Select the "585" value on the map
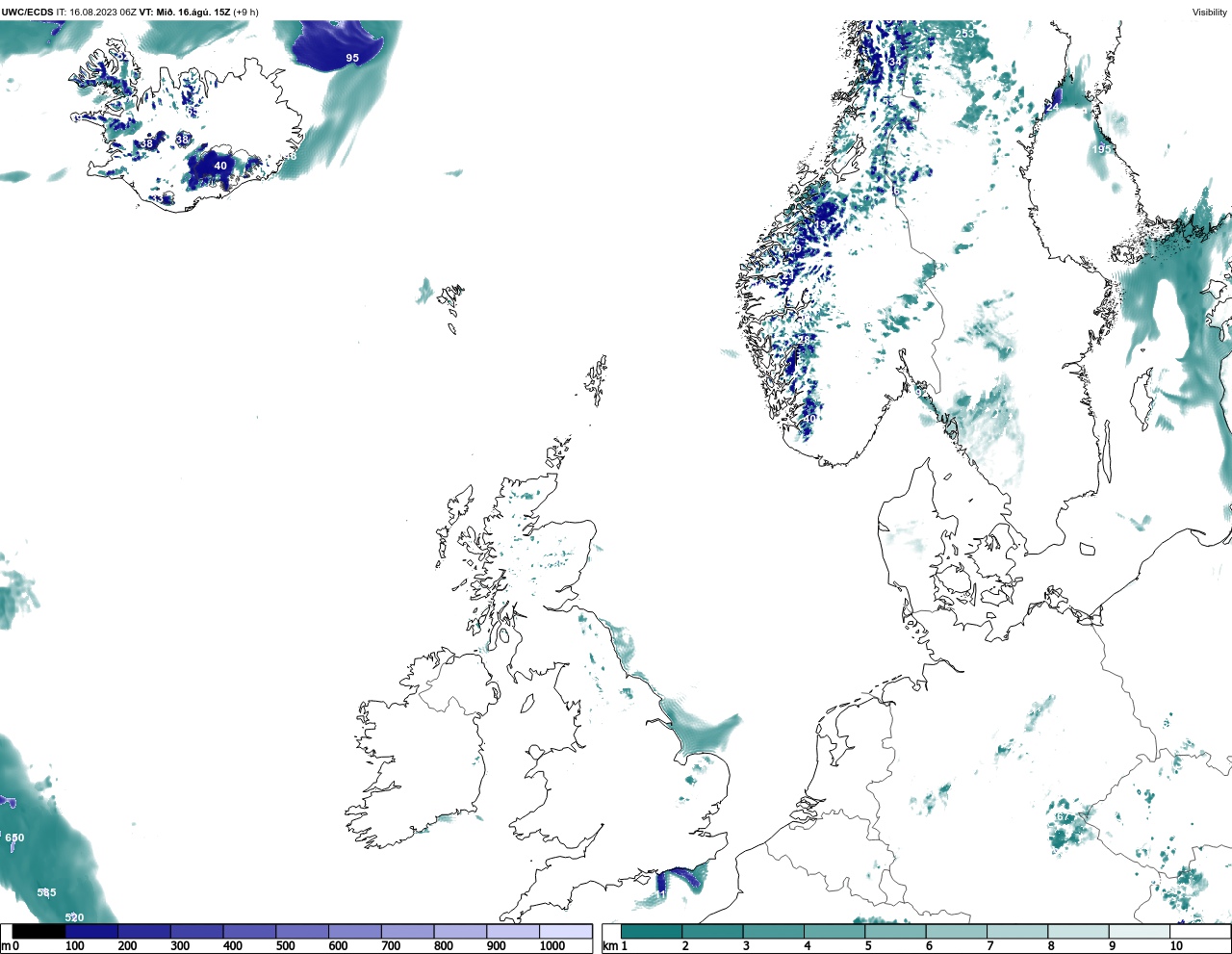This screenshot has width=1232, height=954. [x=46, y=892]
